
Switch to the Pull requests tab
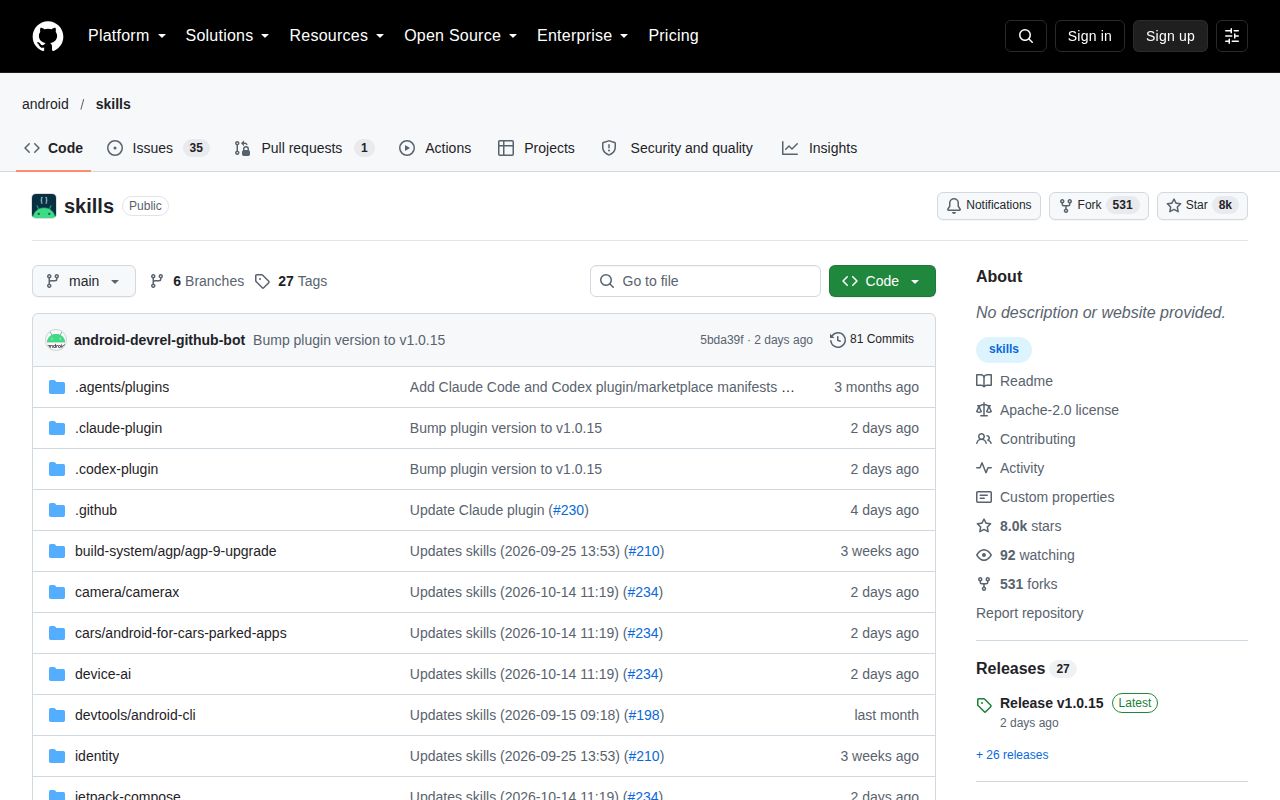[x=303, y=148]
